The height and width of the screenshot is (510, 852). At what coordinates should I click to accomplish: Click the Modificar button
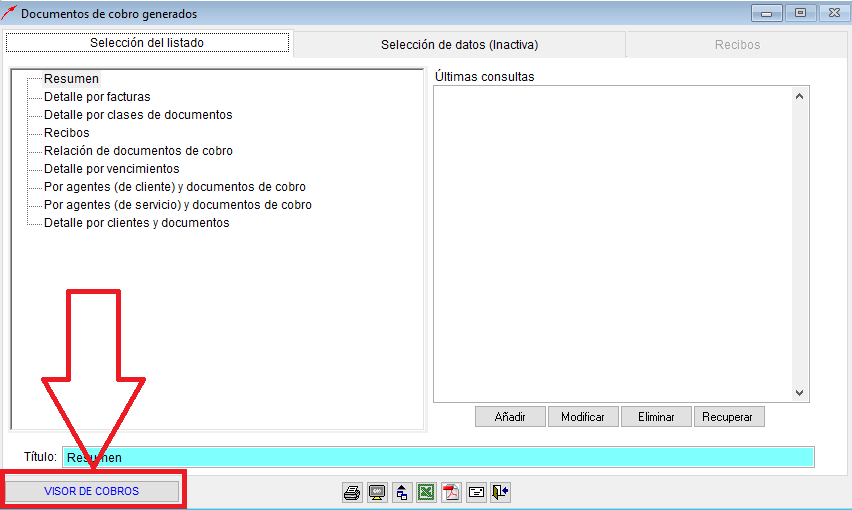(582, 417)
